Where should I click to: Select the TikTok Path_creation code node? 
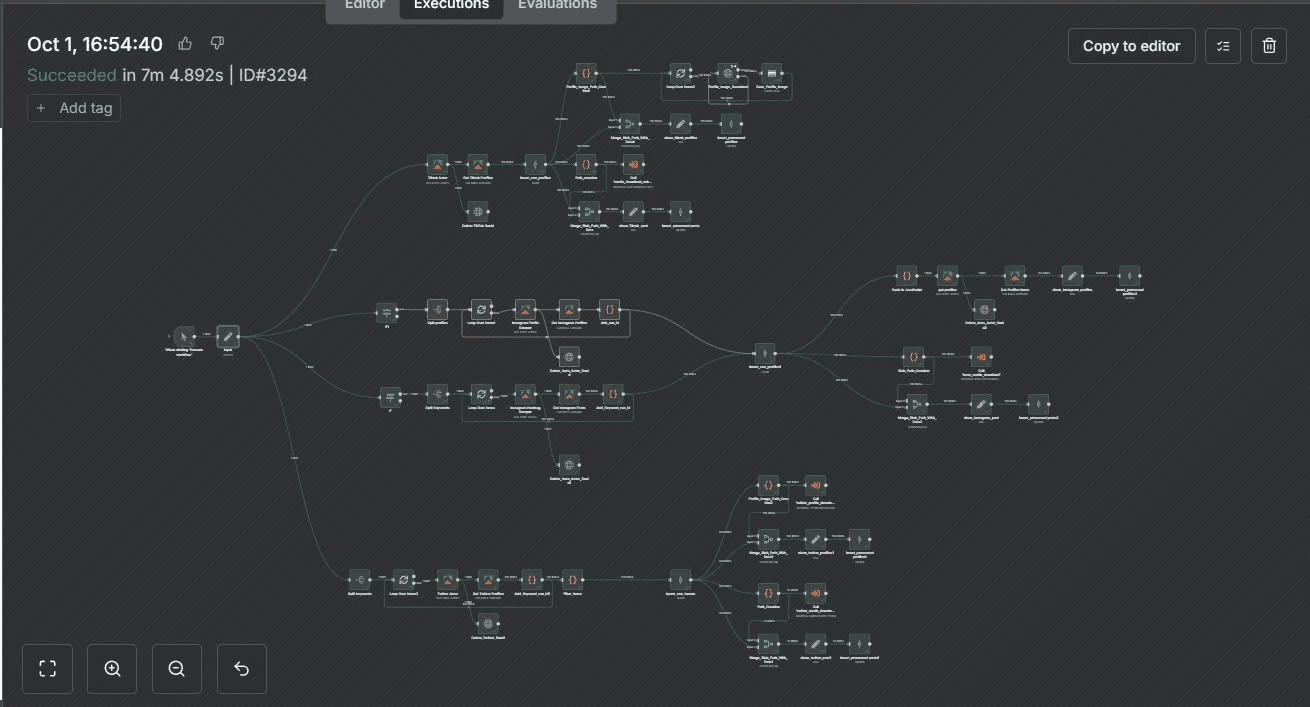pyautogui.click(x=586, y=165)
